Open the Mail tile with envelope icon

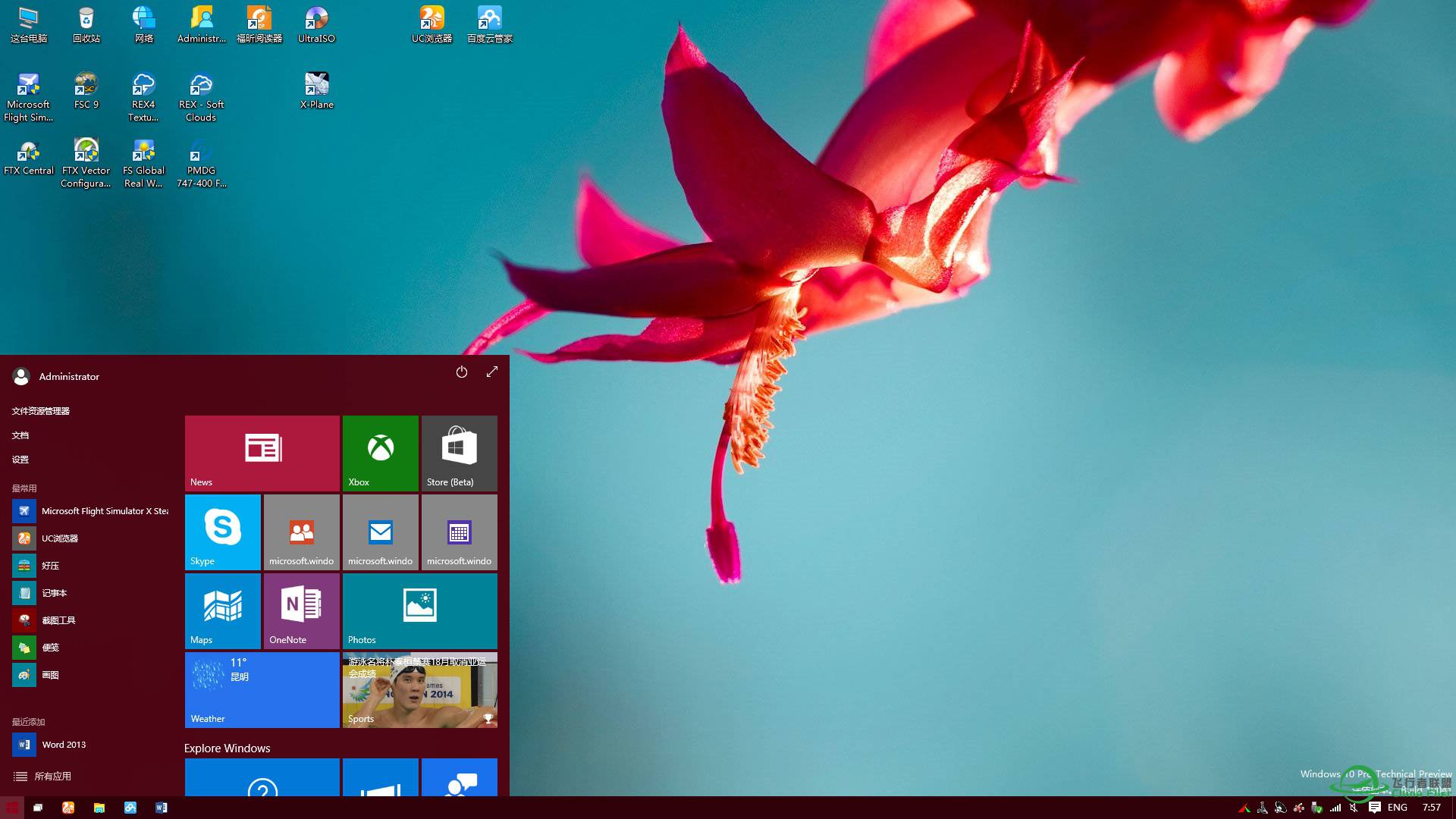click(x=381, y=532)
